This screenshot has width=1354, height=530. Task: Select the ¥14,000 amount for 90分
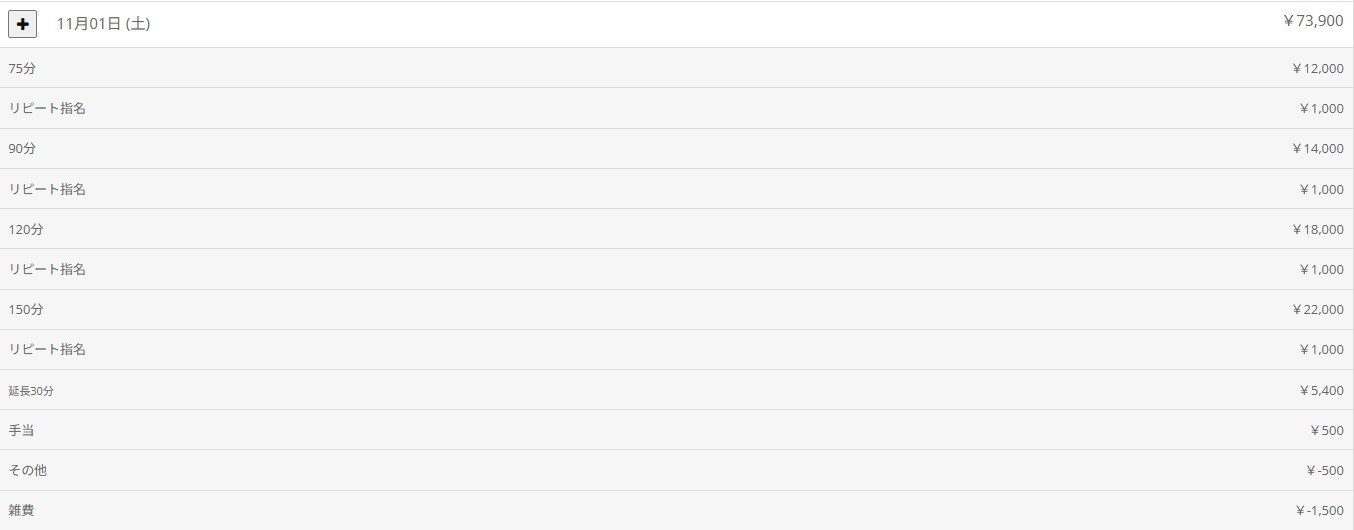(x=1317, y=148)
